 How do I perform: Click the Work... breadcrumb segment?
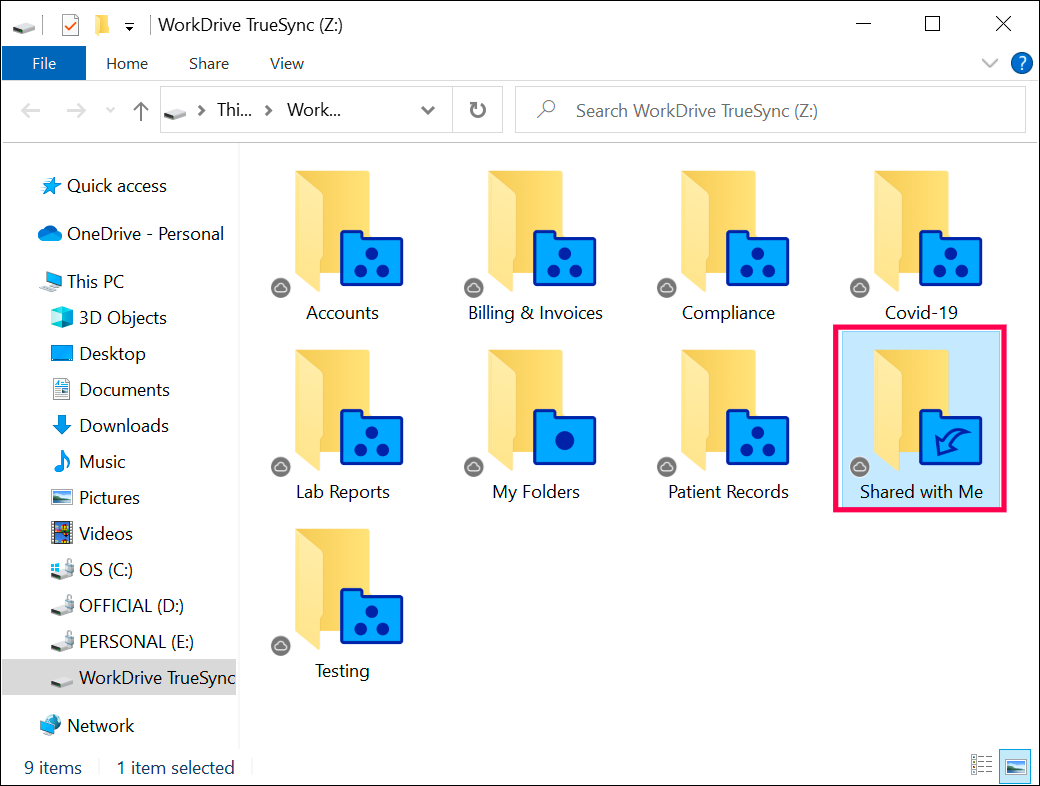click(x=314, y=110)
